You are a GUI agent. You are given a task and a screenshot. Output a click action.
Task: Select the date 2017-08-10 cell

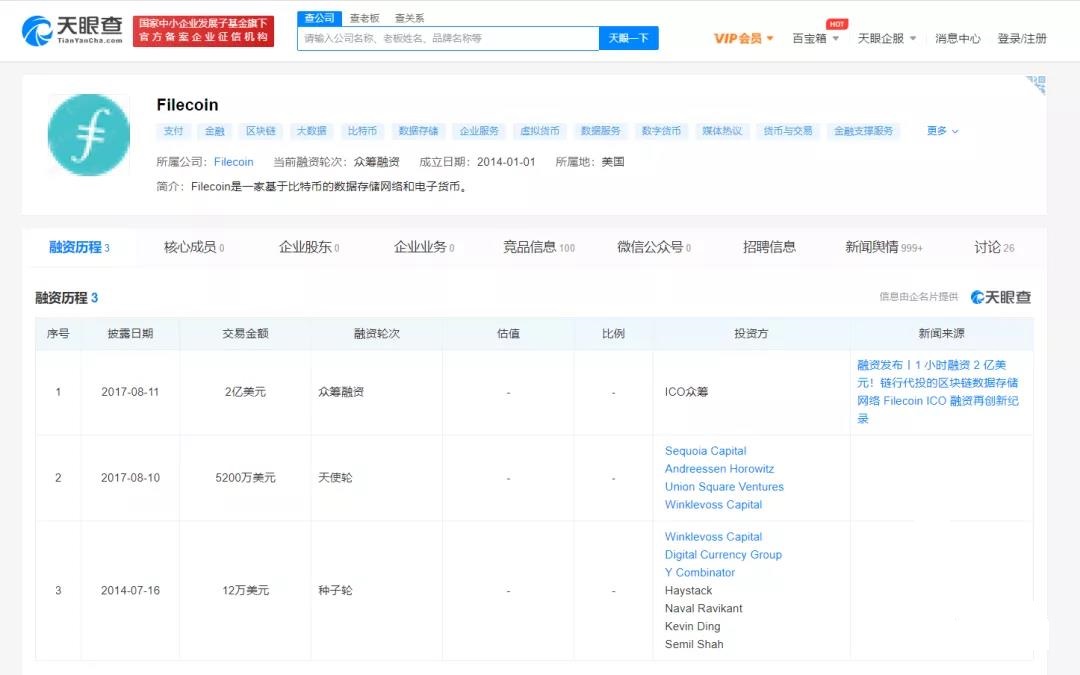(130, 478)
